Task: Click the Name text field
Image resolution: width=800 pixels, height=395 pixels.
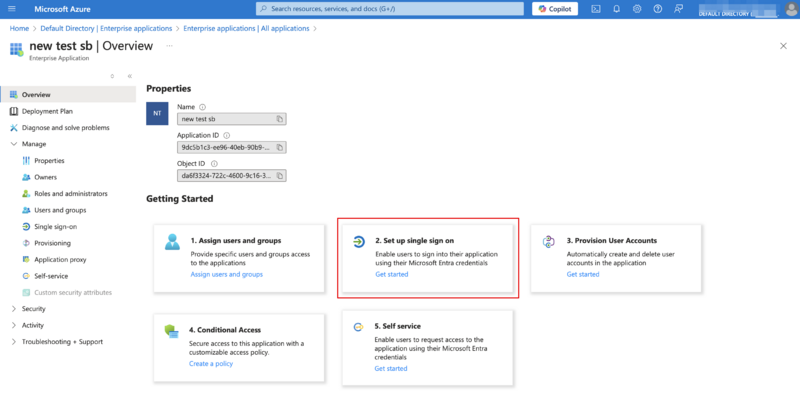Action: tap(232, 119)
